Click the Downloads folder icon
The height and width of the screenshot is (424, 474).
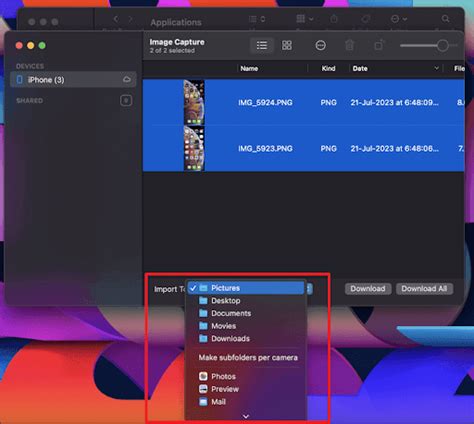[x=203, y=339]
